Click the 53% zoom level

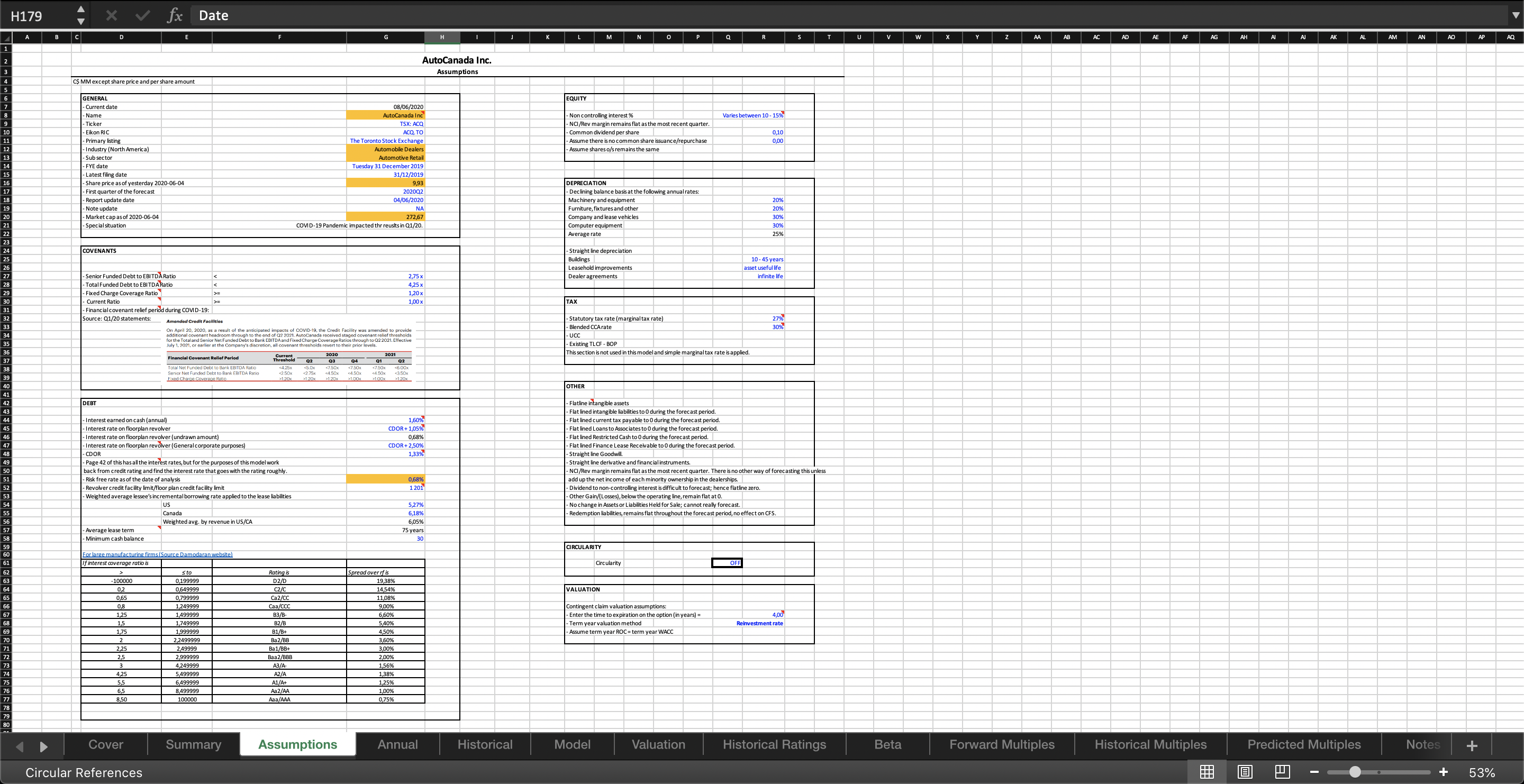click(x=1482, y=773)
